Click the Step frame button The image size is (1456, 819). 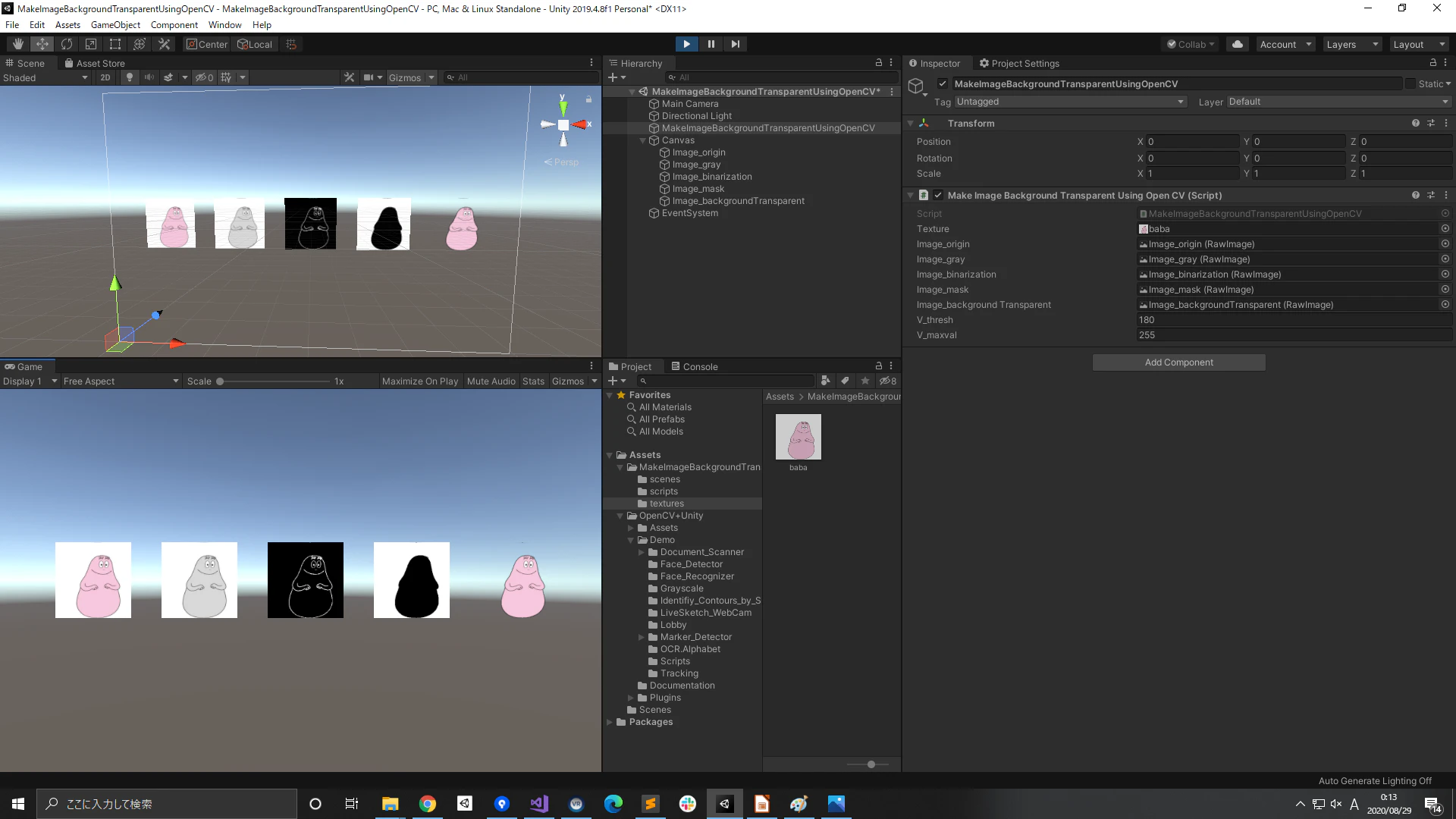coord(735,44)
